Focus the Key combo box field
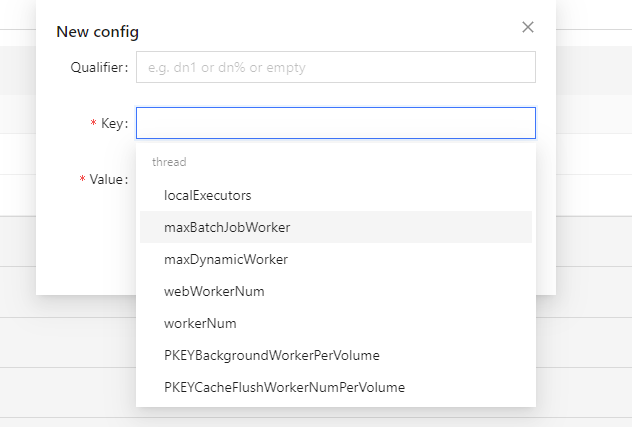Image resolution: width=632 pixels, height=427 pixels. (x=335, y=123)
